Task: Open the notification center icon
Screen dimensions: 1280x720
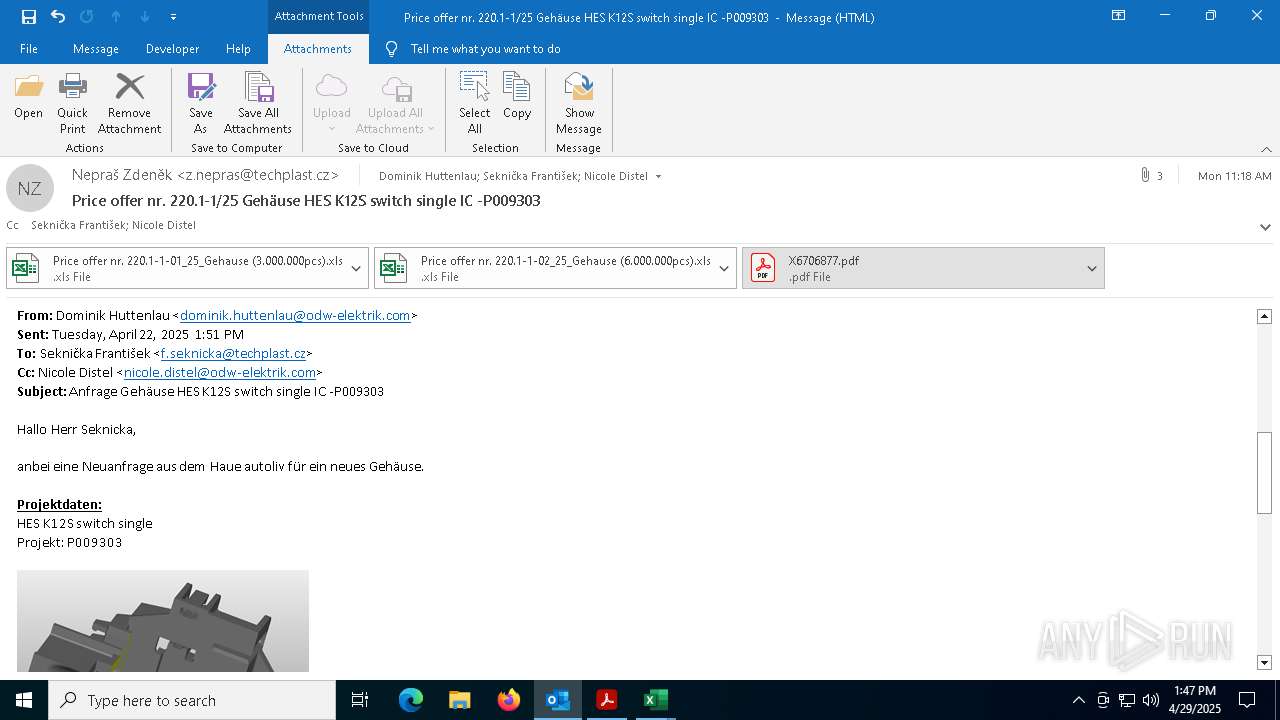Action: click(1247, 700)
